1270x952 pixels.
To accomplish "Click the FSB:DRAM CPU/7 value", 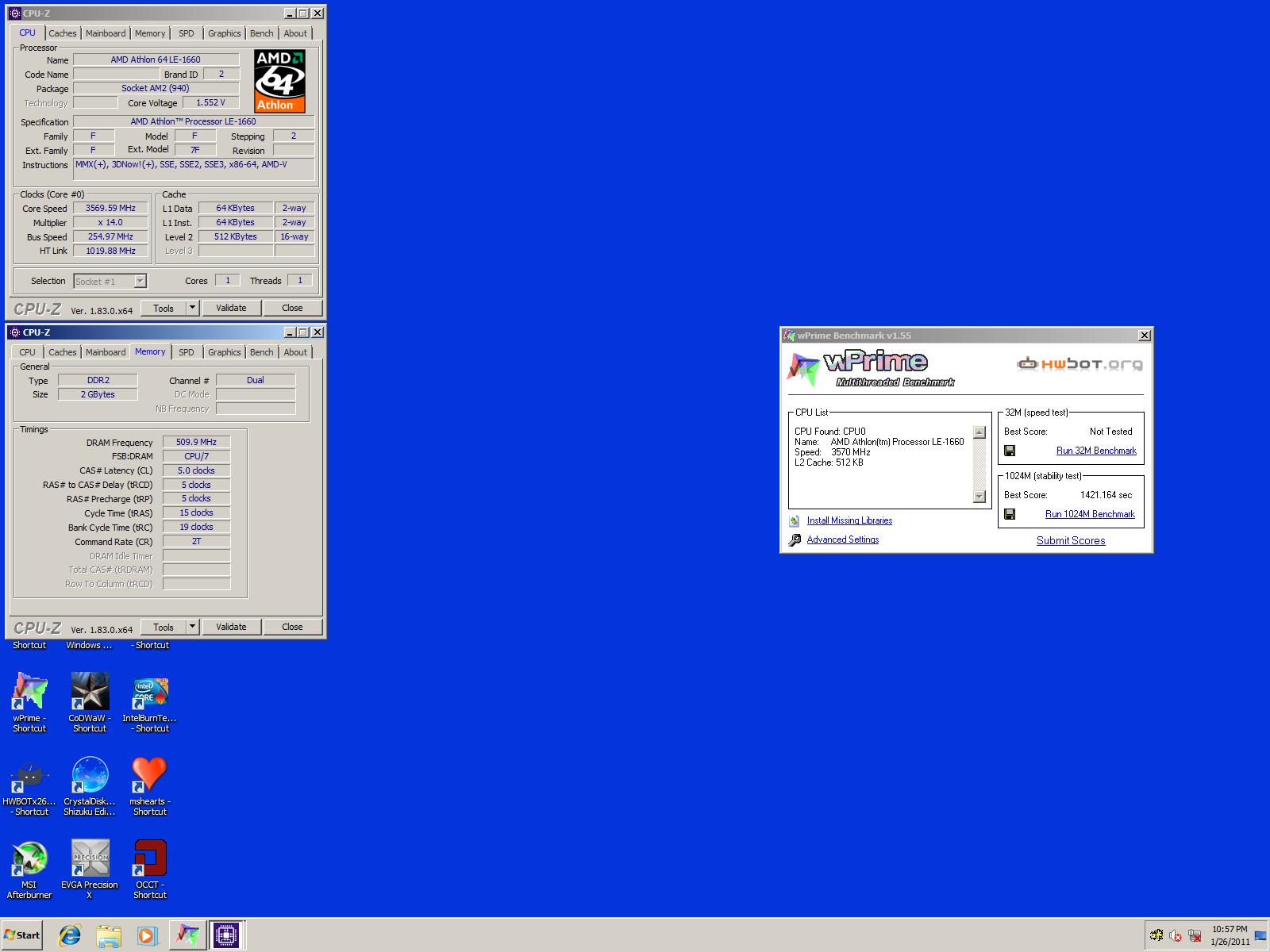I will (196, 456).
